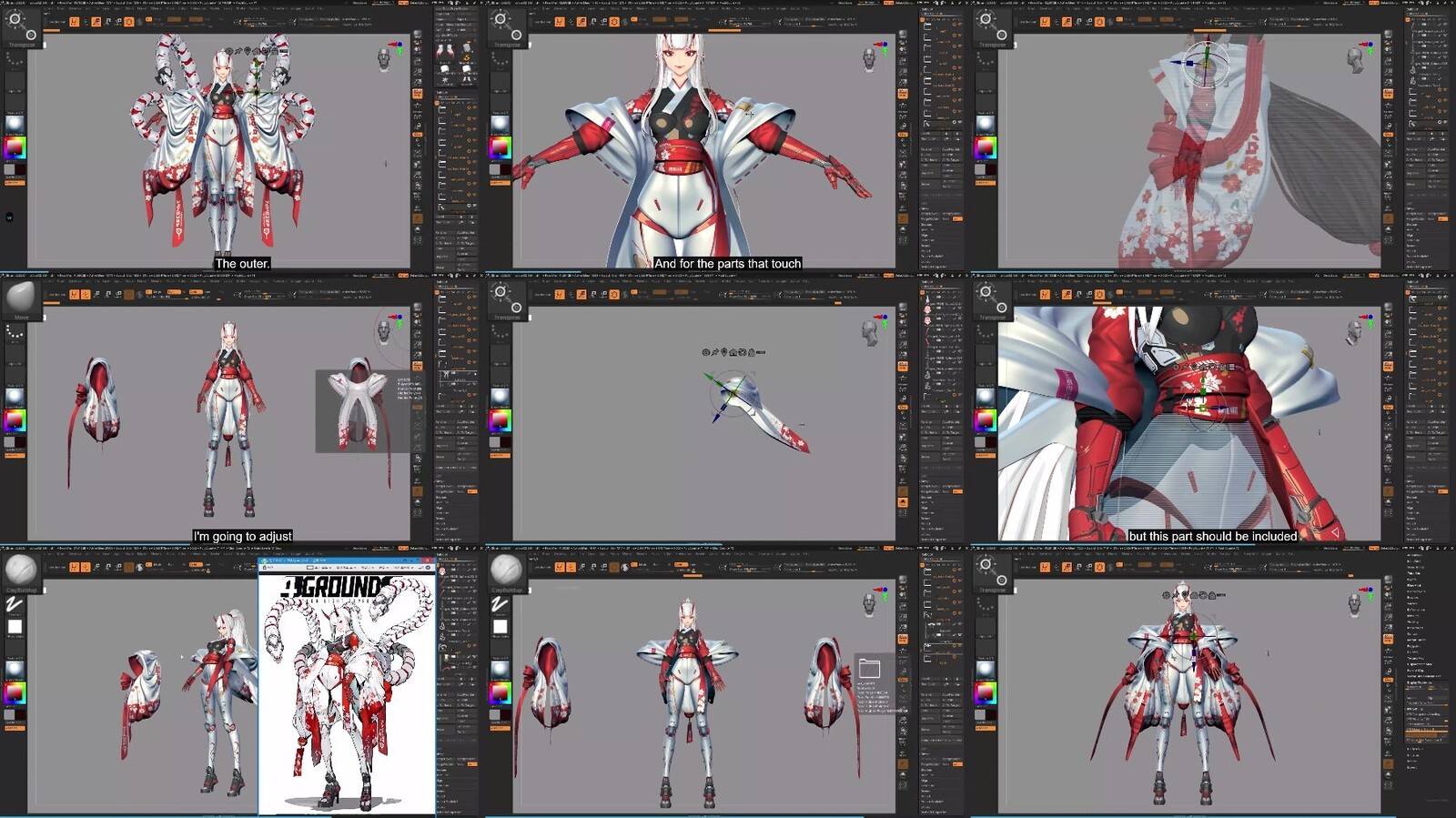Toggle the Draw mode button in top-left view
The image size is (1456, 818).
click(86, 22)
